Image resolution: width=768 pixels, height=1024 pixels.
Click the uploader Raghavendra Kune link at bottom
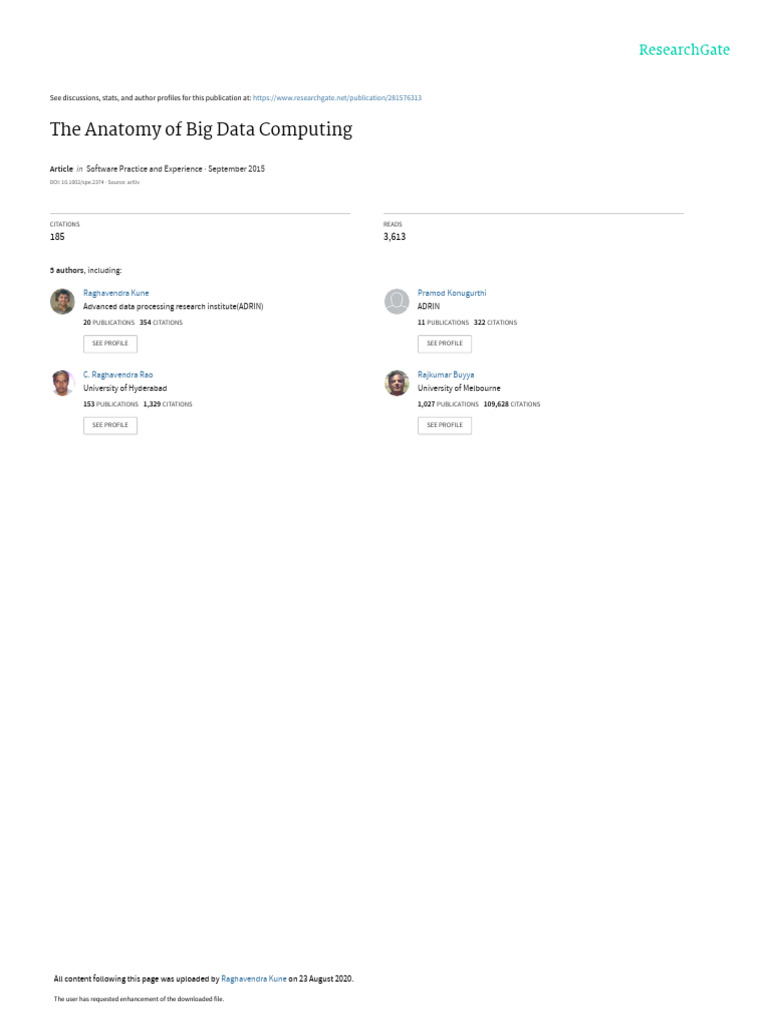click(254, 979)
